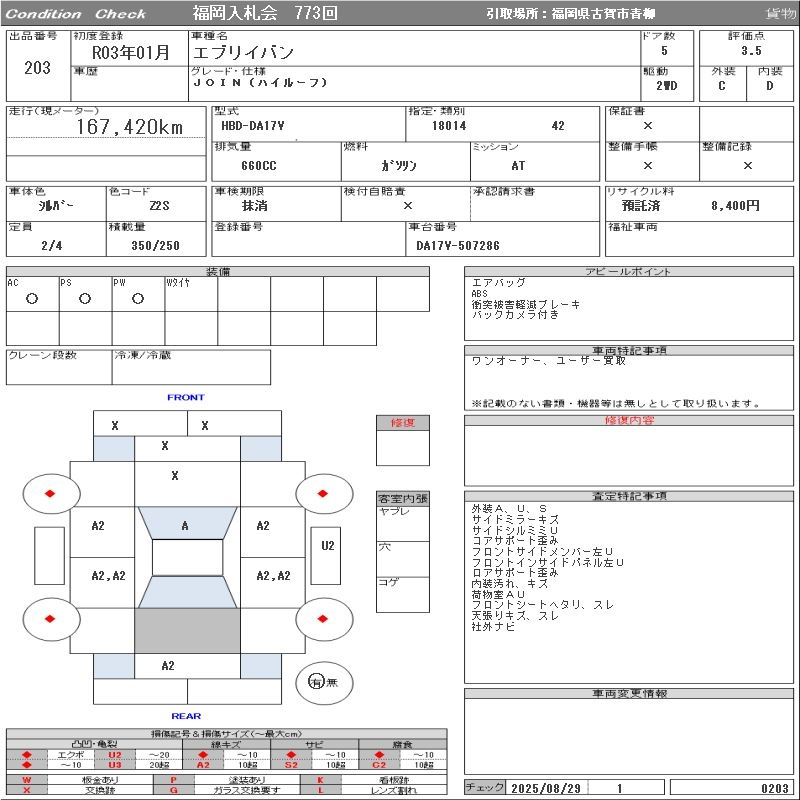
Task: Click the 荷物室AU inspection note
Action: point(498,594)
